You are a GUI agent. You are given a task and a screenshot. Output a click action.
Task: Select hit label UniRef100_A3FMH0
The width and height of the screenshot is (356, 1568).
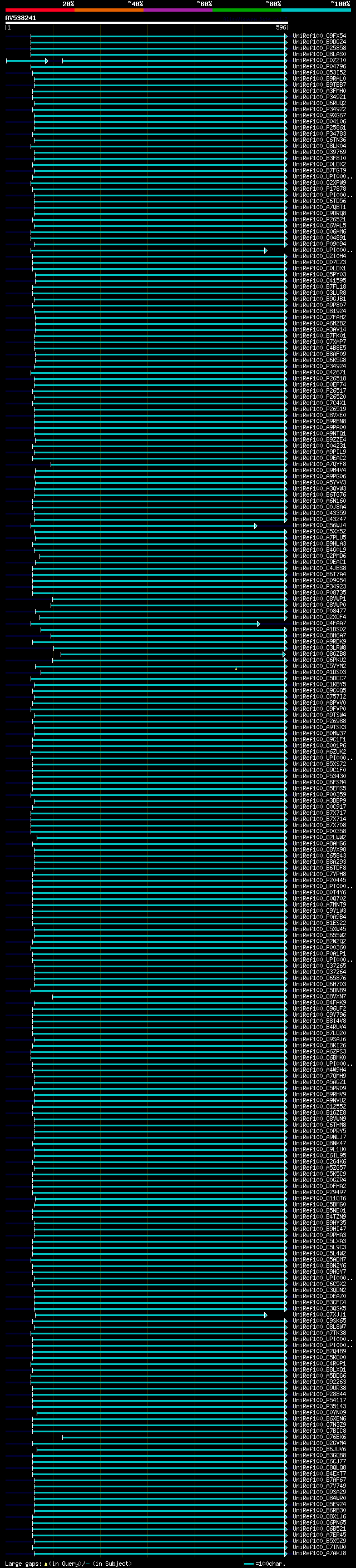(x=319, y=91)
